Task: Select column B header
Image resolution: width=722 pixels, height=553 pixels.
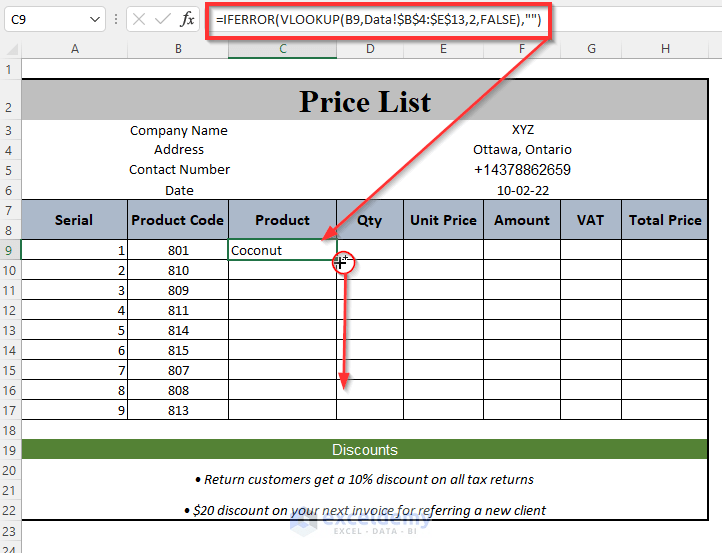Action: point(178,49)
